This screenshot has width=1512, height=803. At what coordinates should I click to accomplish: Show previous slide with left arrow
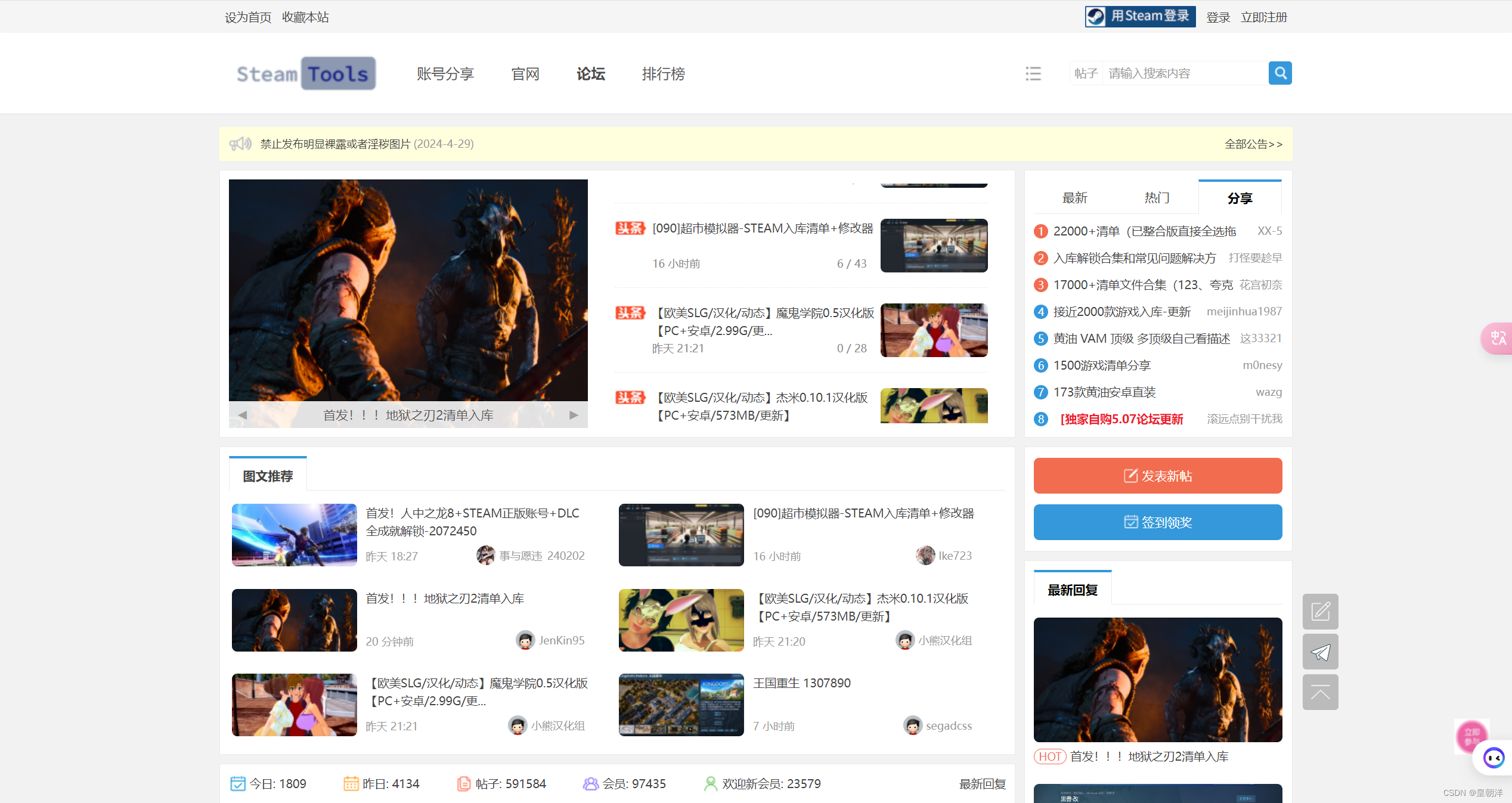[x=243, y=415]
